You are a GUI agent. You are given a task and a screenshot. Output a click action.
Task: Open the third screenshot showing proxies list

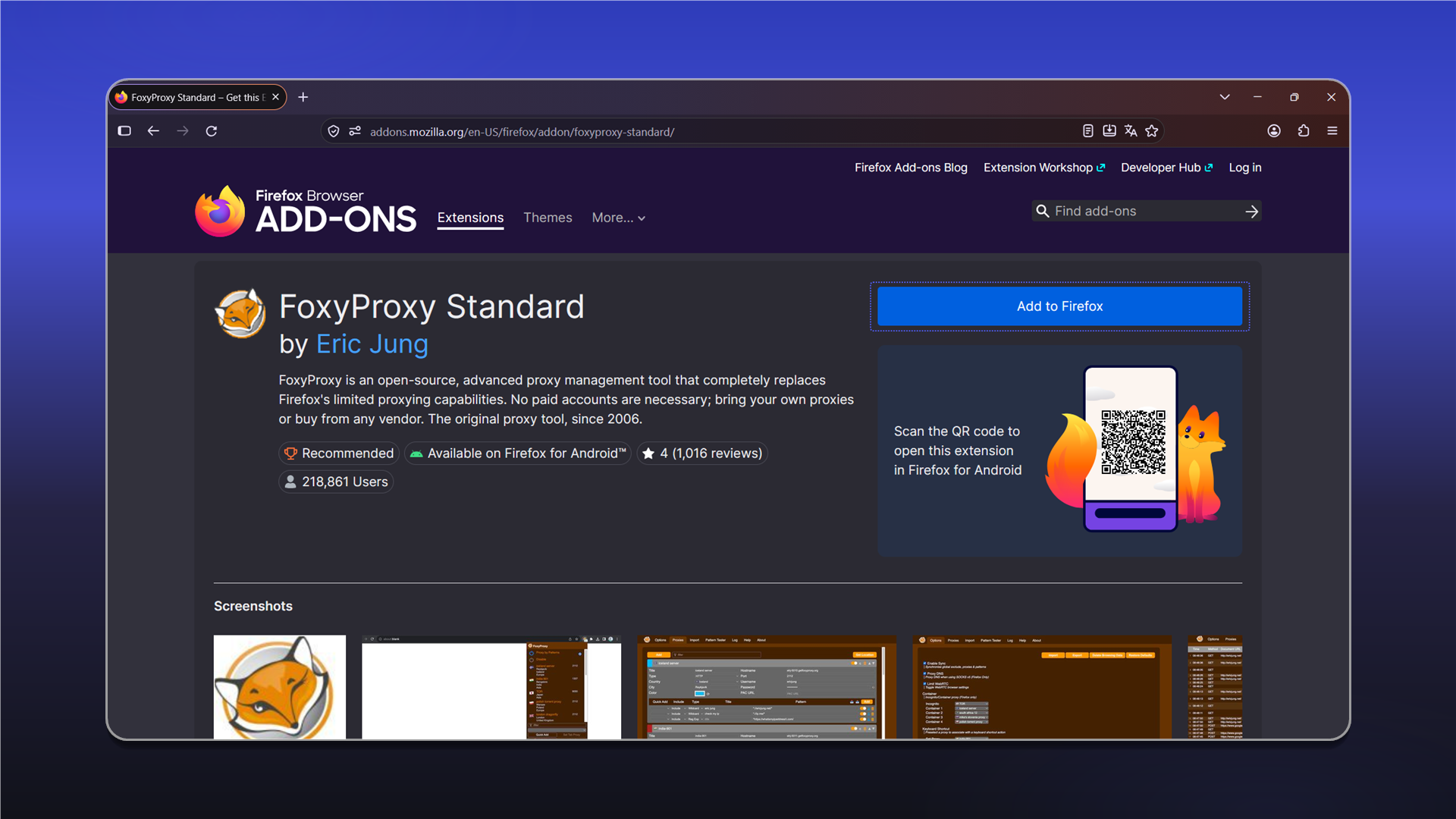click(x=767, y=687)
